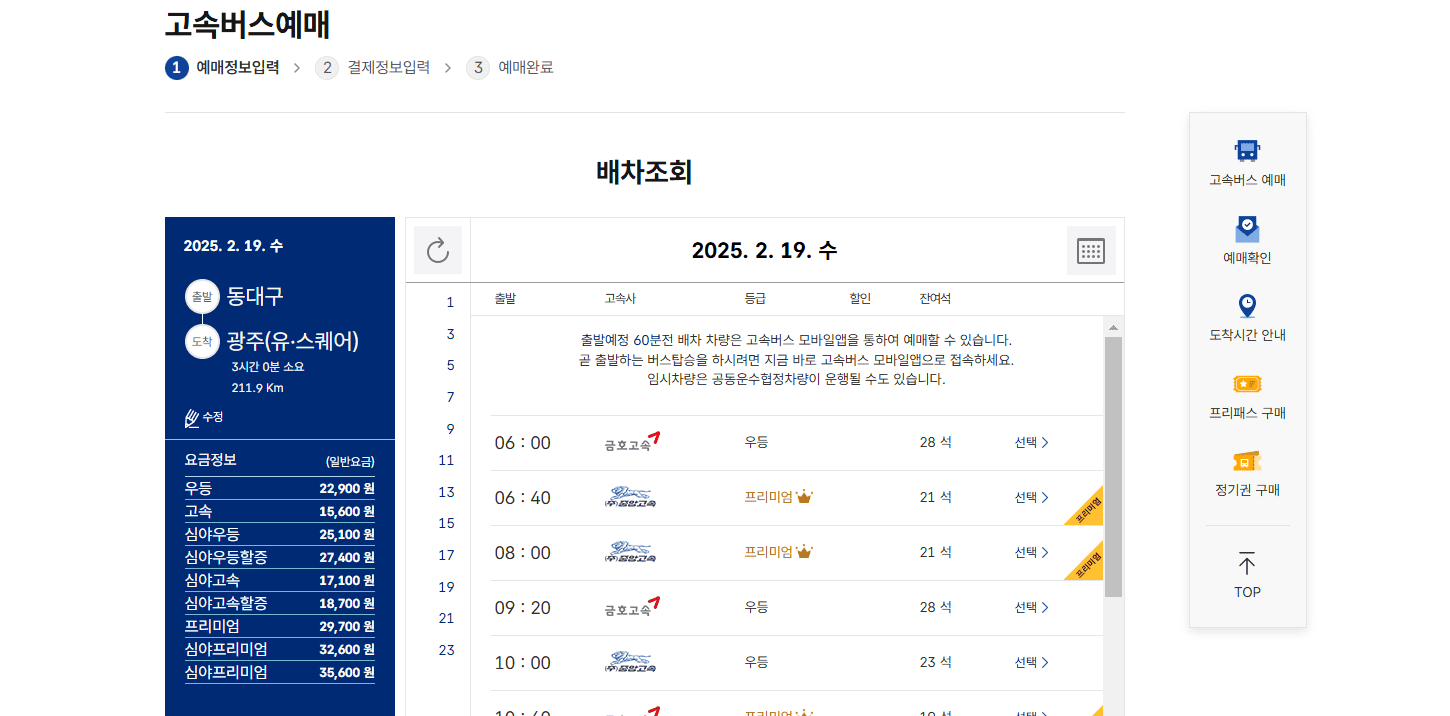Click the refresh schedule icon
The image size is (1450, 716).
point(438,250)
